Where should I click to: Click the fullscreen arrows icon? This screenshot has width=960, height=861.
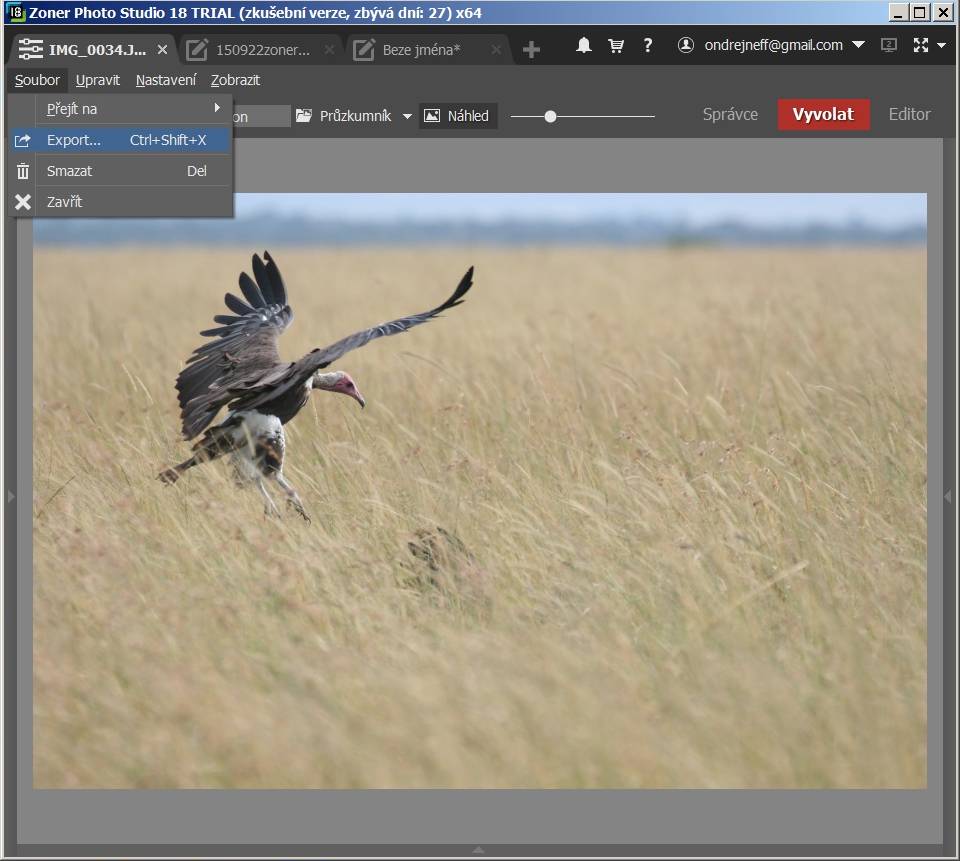(x=921, y=46)
